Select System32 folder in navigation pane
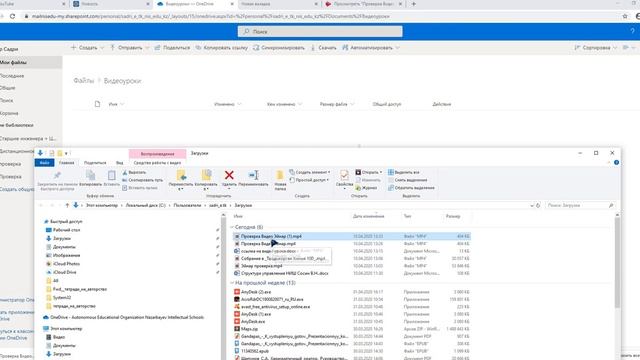The width and height of the screenshot is (640, 360). tap(58, 298)
